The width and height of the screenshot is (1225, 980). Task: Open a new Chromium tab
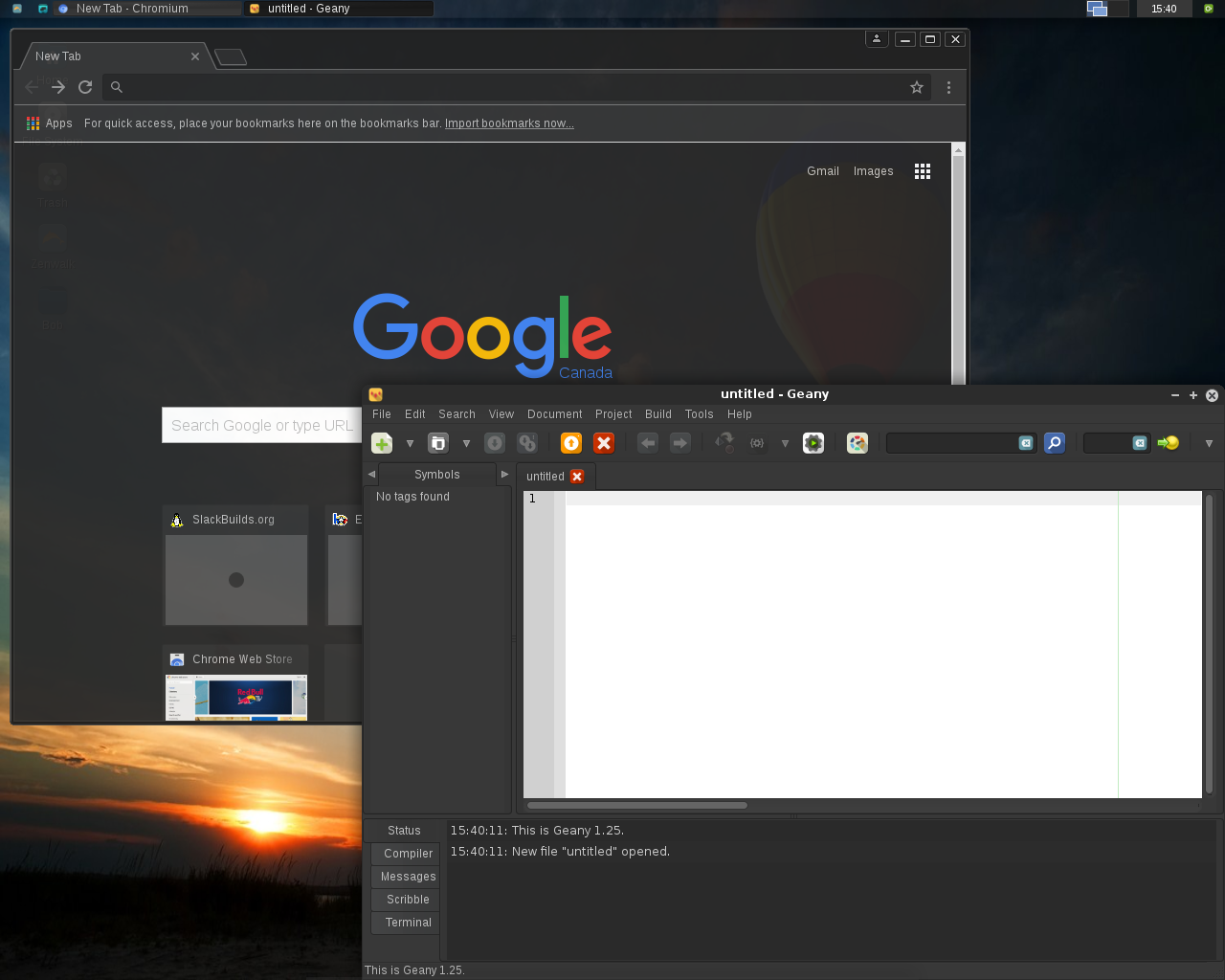231,57
